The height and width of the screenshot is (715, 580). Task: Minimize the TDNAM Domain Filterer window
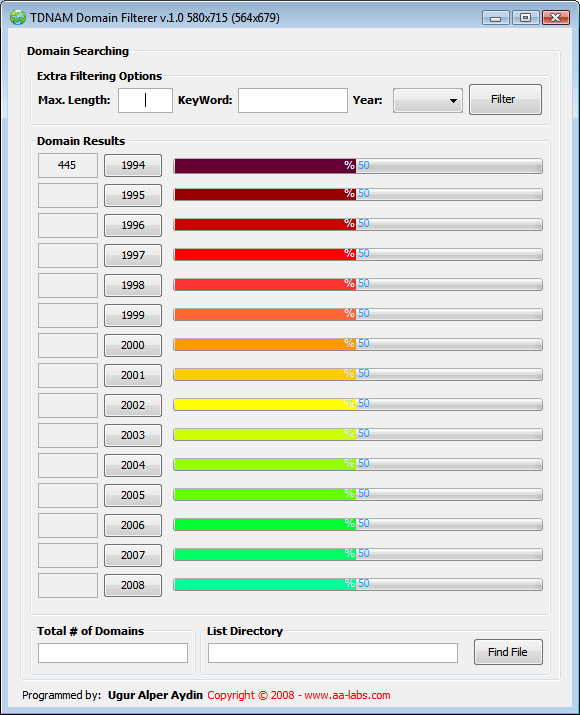pos(496,18)
